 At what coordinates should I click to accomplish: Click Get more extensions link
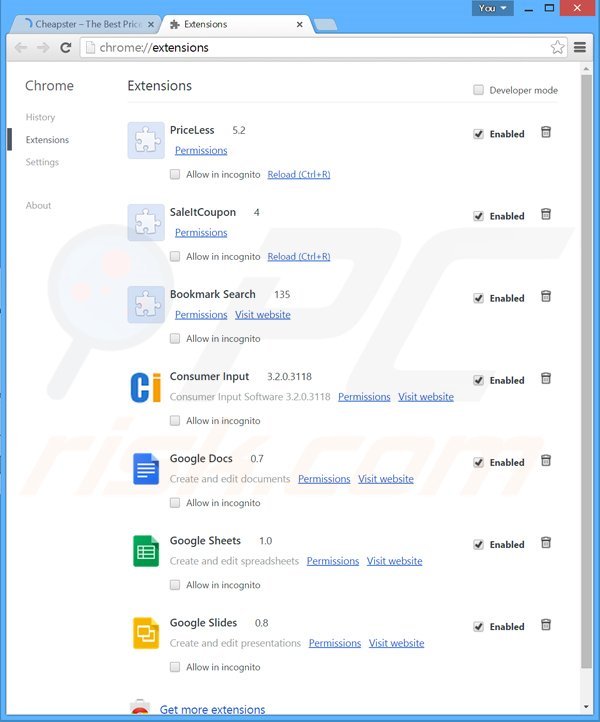pos(213,709)
